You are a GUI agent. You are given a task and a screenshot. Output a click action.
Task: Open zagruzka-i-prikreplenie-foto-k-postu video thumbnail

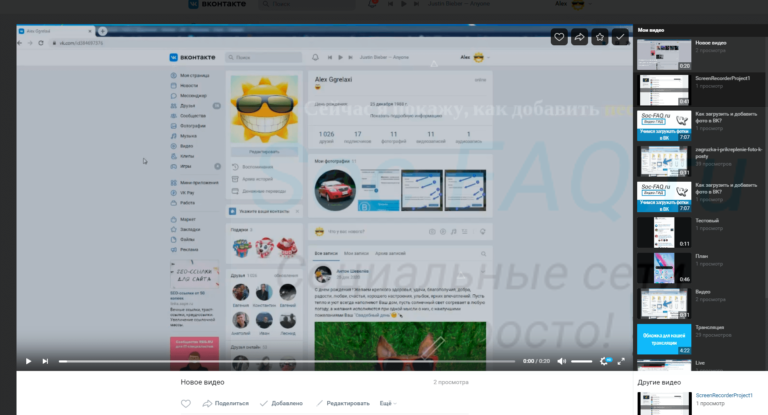click(664, 161)
